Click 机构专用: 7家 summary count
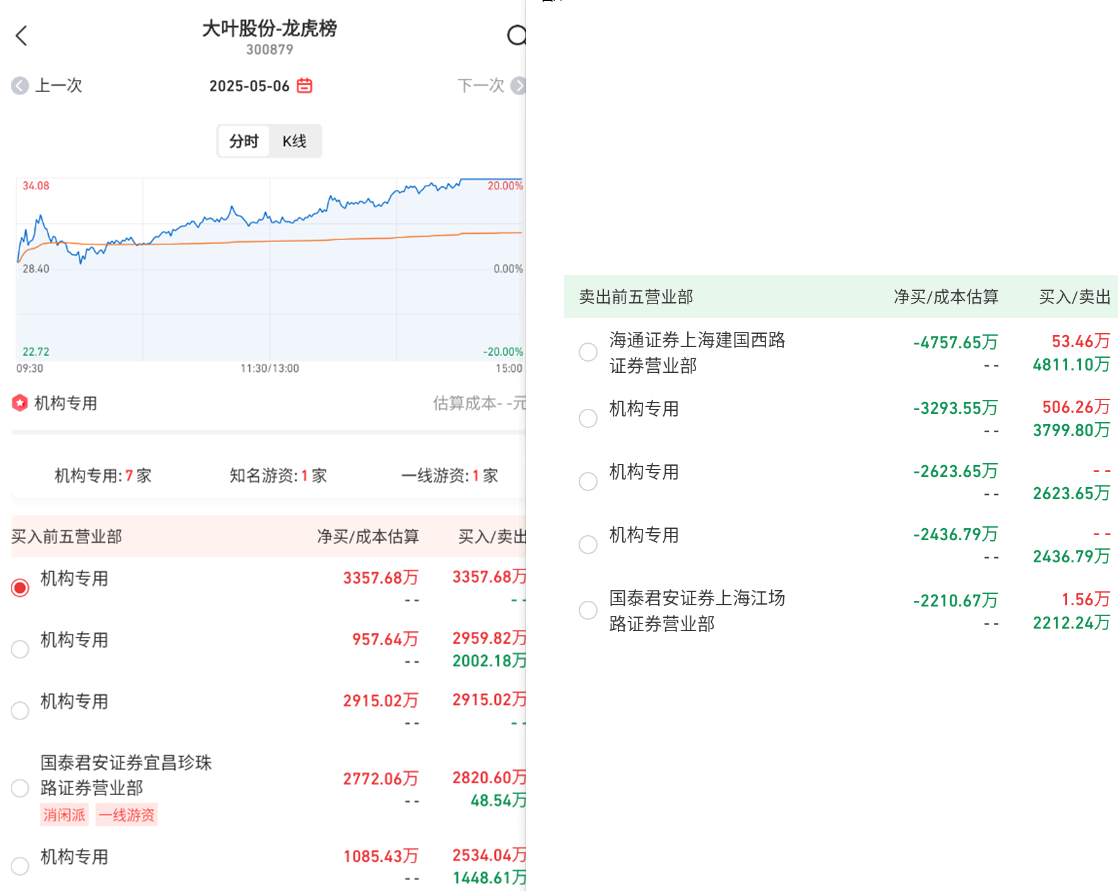Screen dimensions: 1118x891 (103, 476)
